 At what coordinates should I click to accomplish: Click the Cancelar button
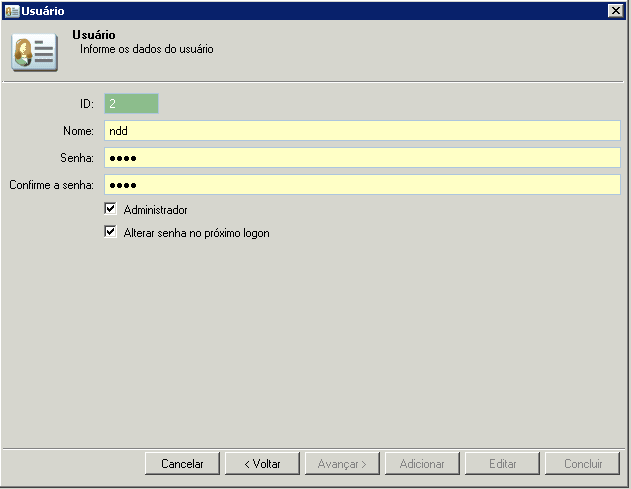182,464
